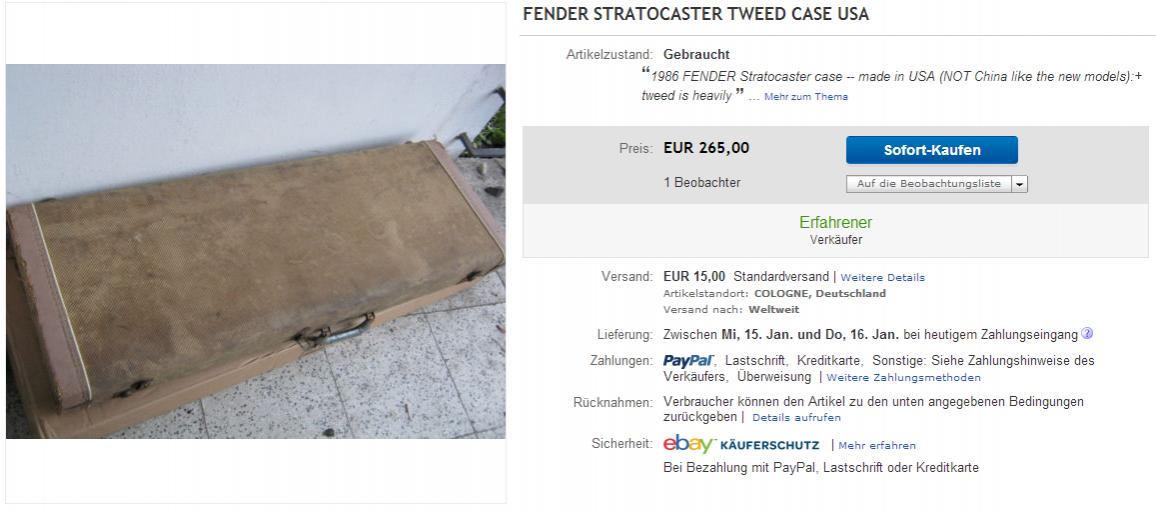Open the delivery help question mark icon
1156x513 pixels.
[x=1087, y=333]
